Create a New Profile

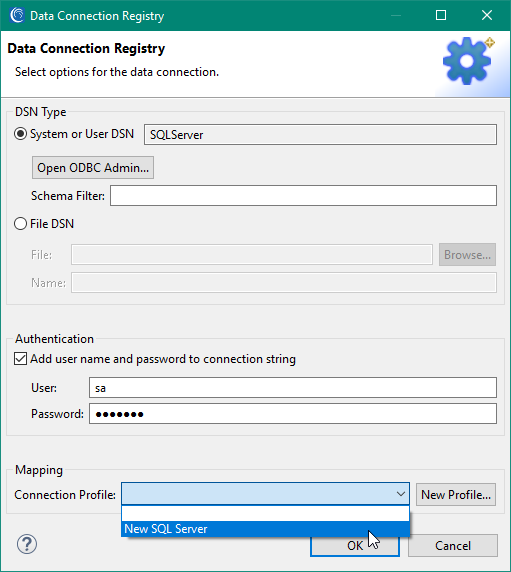[456, 495]
